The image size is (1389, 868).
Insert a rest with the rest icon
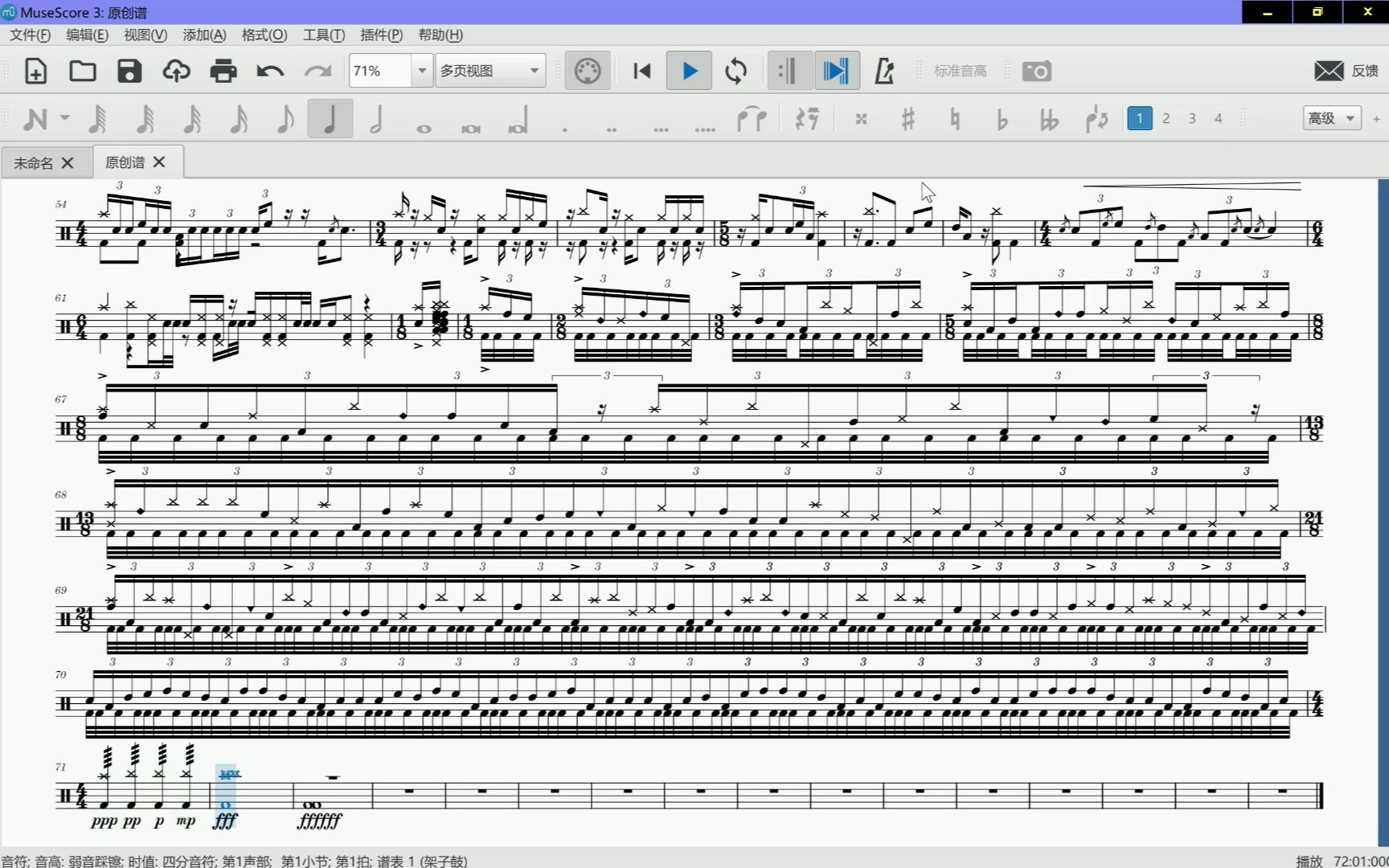pos(807,119)
